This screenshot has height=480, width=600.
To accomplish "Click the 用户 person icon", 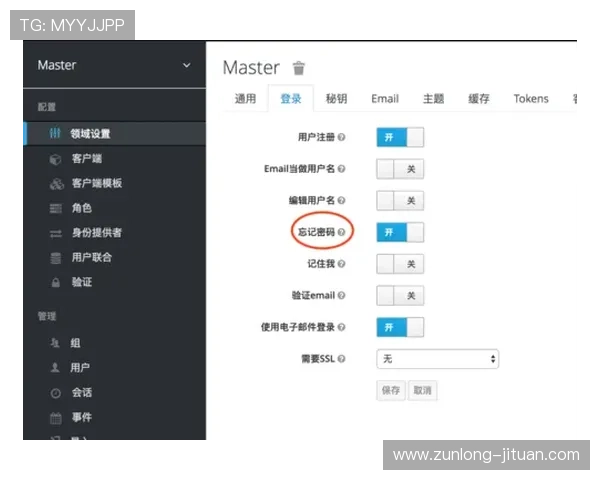I will [x=55, y=367].
